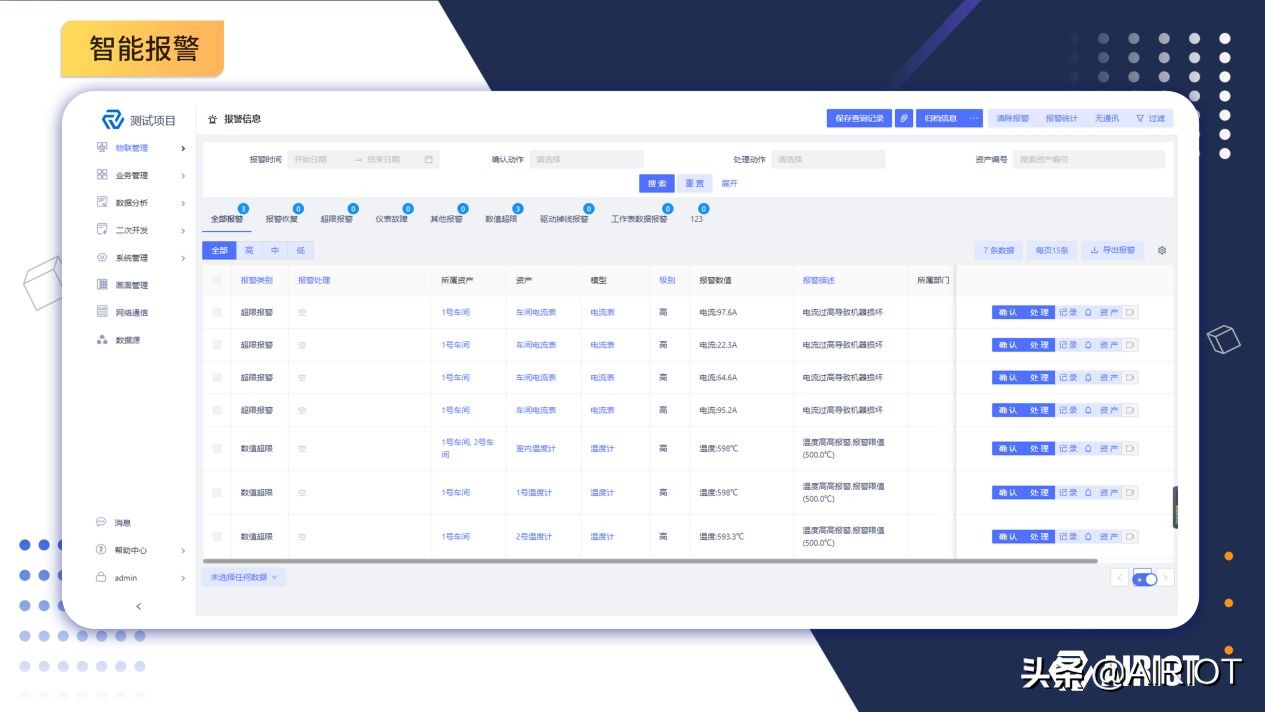Viewport: 1265px width, 712px height.
Task: Switch to 数值超限 tab
Action: [502, 219]
